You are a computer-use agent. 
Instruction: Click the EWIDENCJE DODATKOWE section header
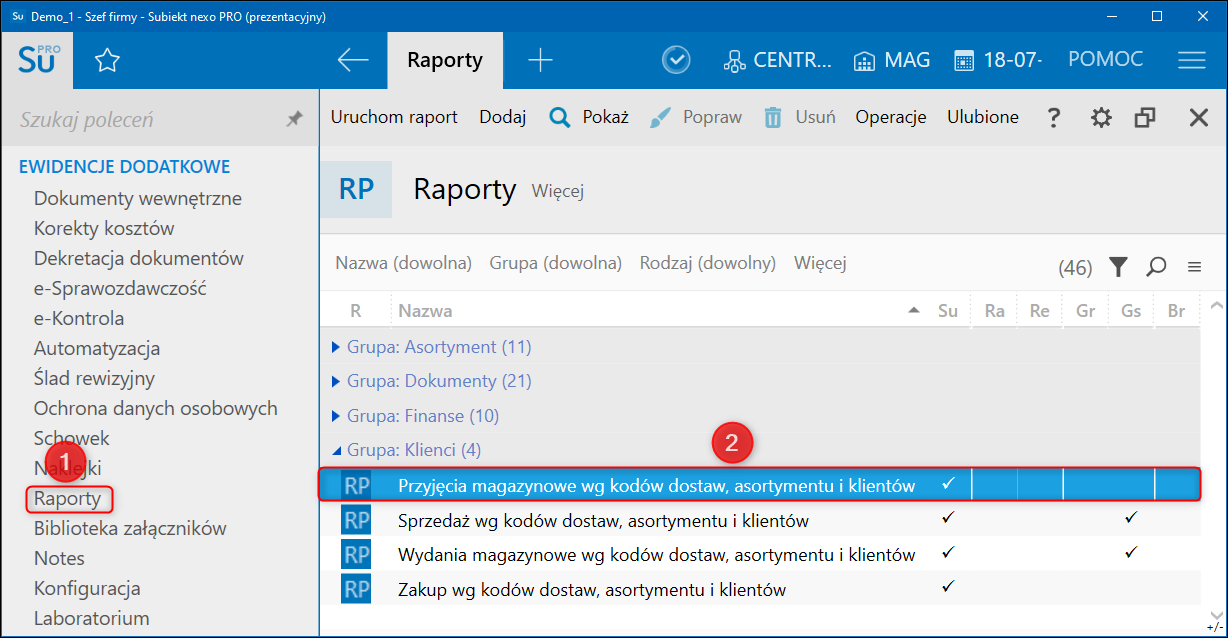click(x=125, y=166)
